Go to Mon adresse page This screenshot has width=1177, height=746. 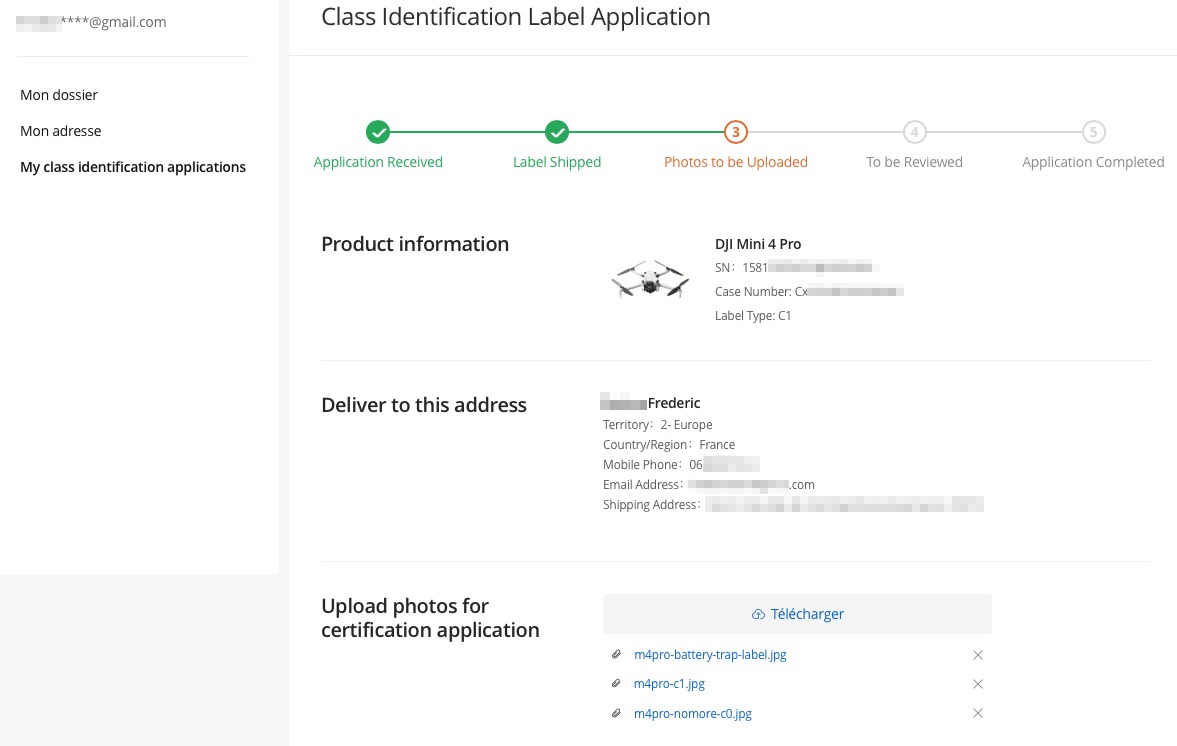tap(60, 131)
